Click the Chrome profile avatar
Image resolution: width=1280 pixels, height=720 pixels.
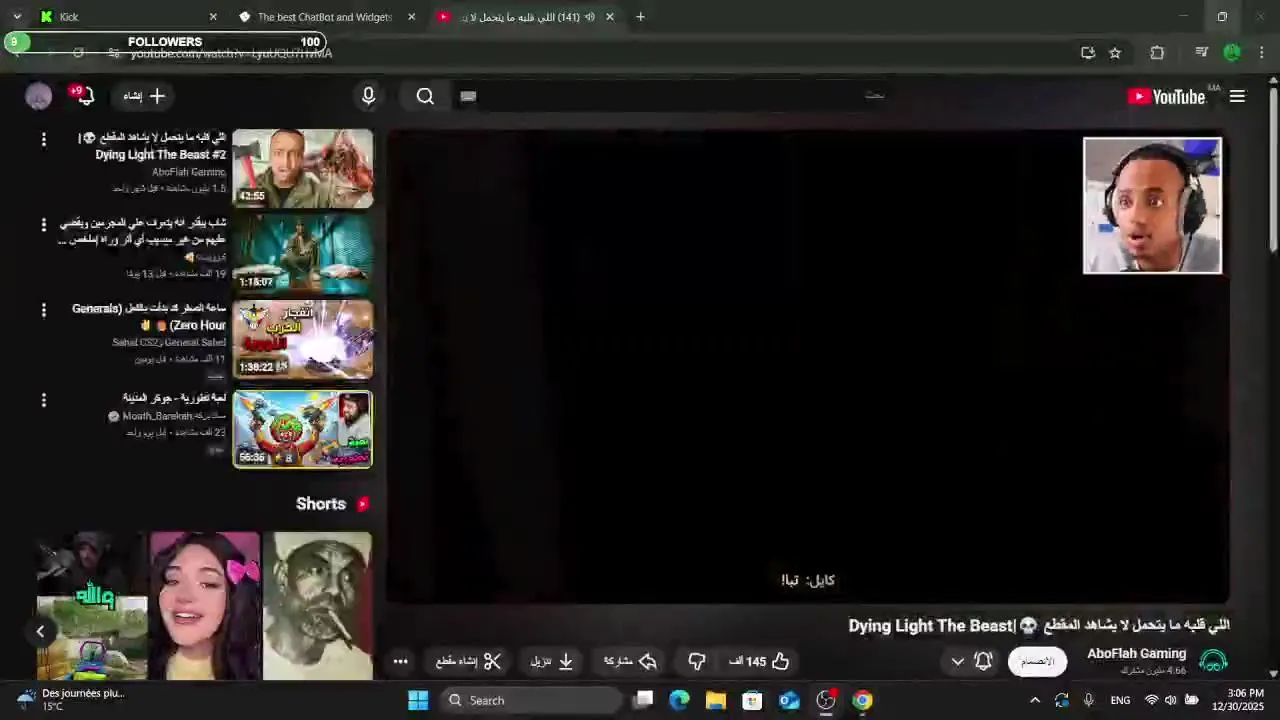tap(1232, 53)
